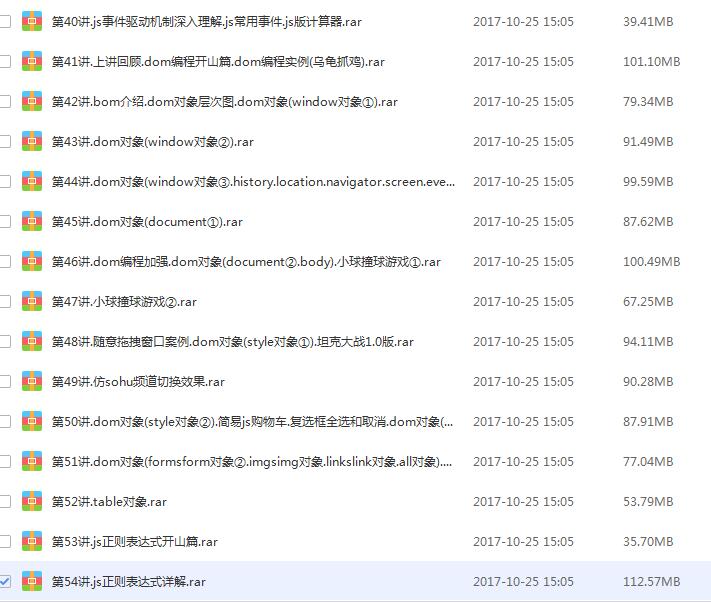Tick the checkbox for 第45讲 file
Screen dimensions: 711x603
click(x=5, y=221)
